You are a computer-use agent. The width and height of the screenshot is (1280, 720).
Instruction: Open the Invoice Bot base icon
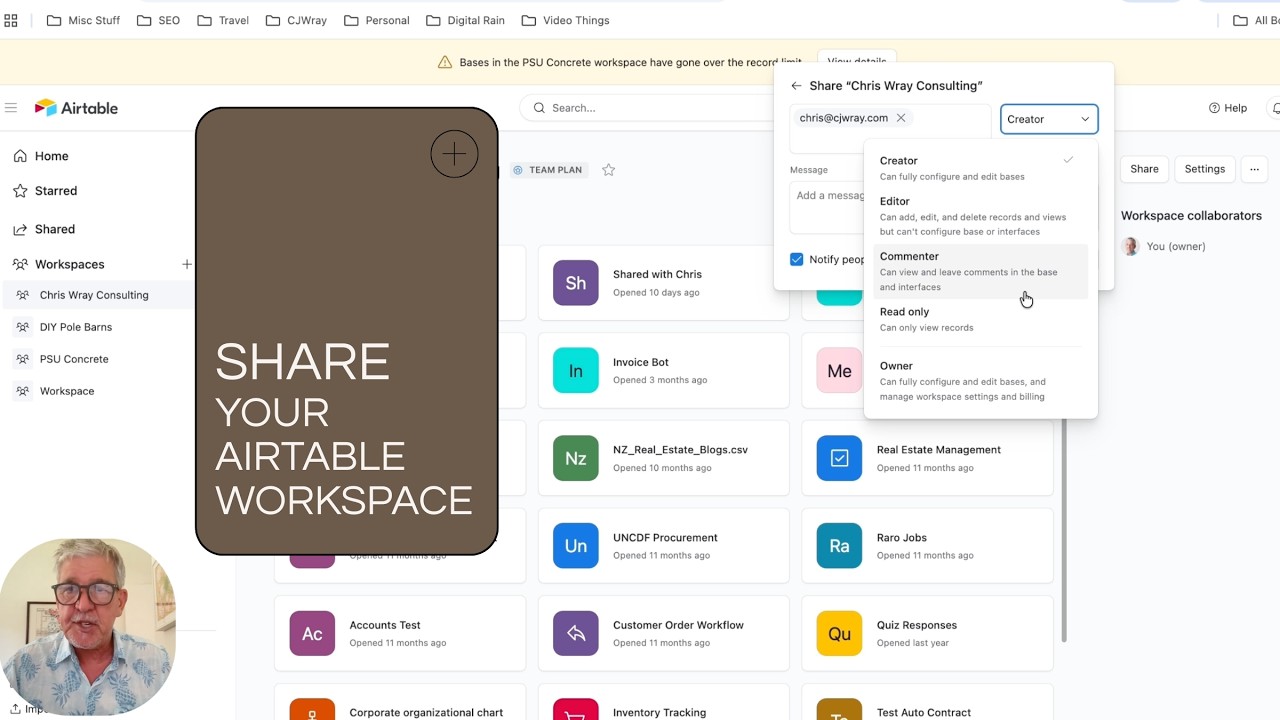576,371
